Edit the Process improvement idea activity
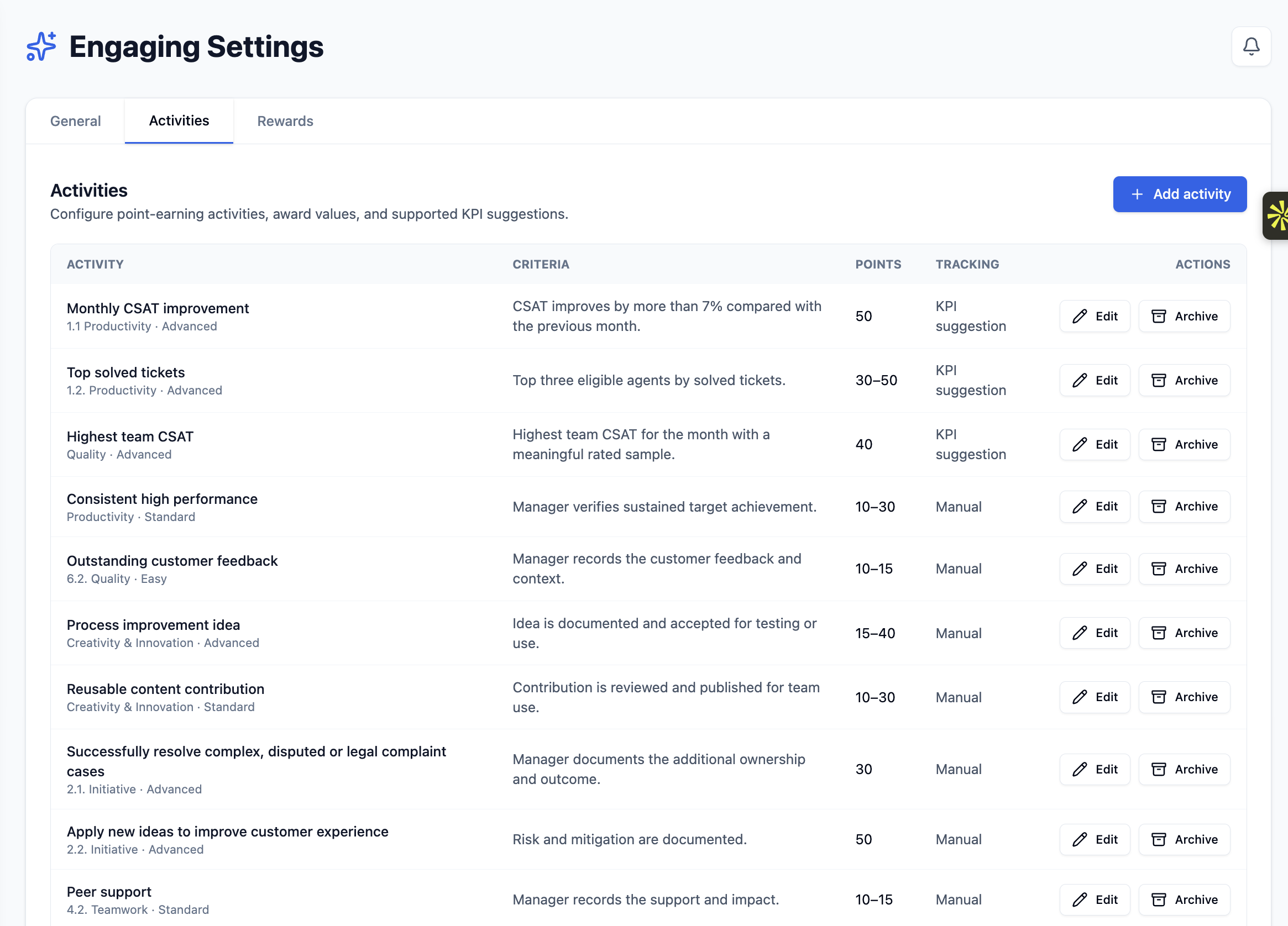The height and width of the screenshot is (926, 1288). 1095,633
